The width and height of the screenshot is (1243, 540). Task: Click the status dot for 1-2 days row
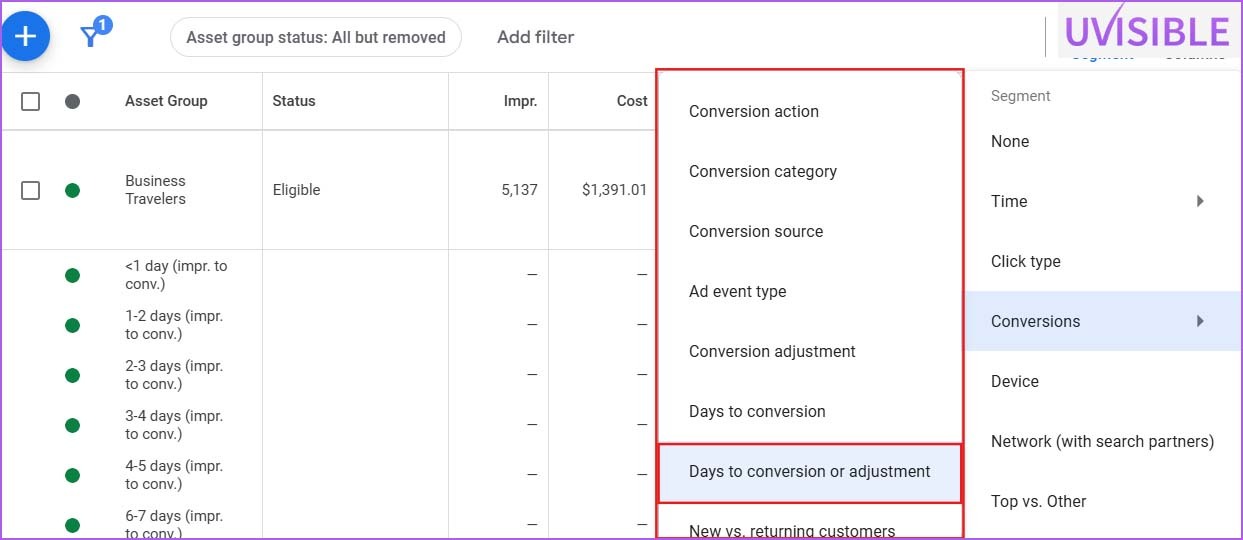click(72, 325)
